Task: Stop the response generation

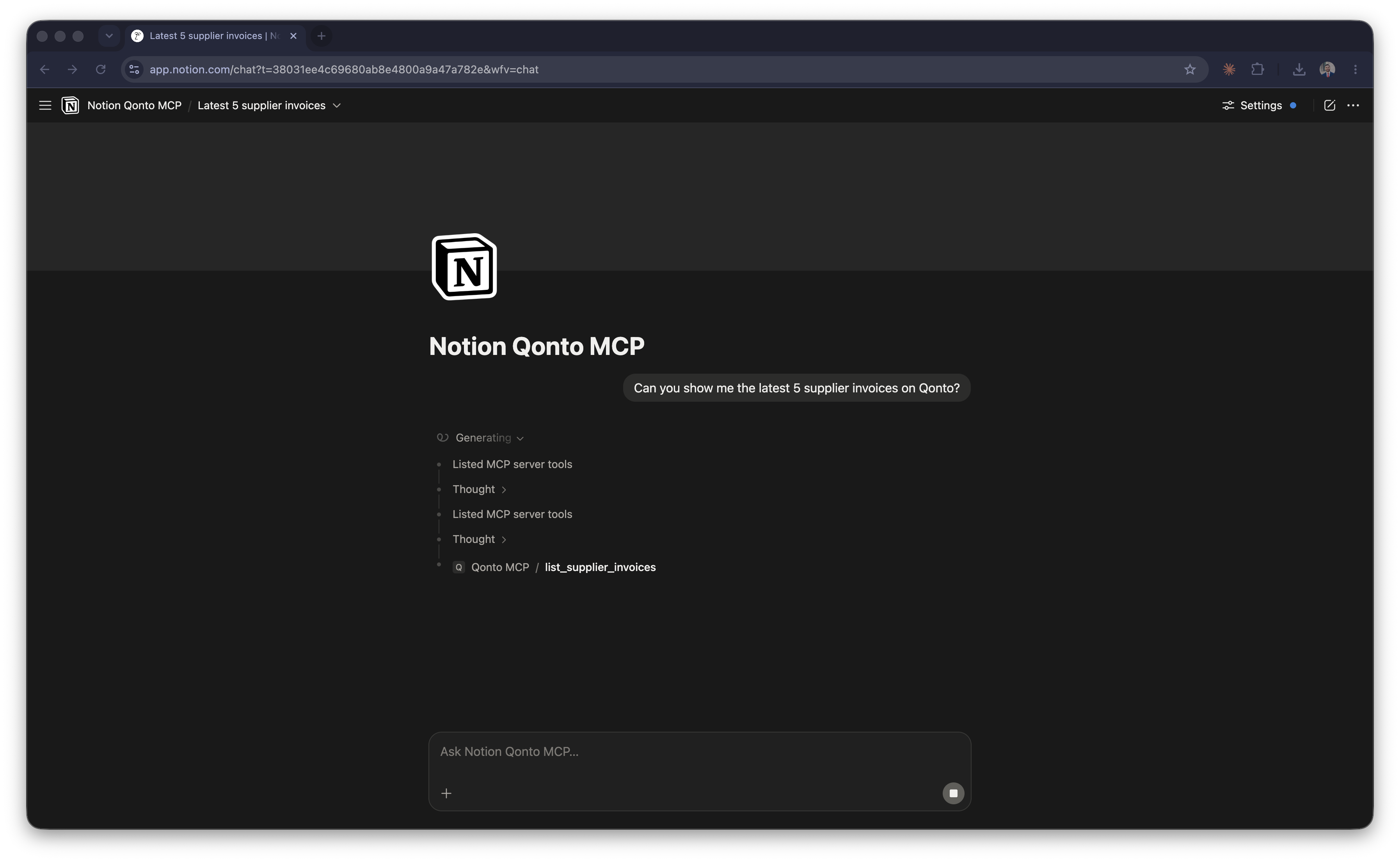Action: pyautogui.click(x=953, y=793)
